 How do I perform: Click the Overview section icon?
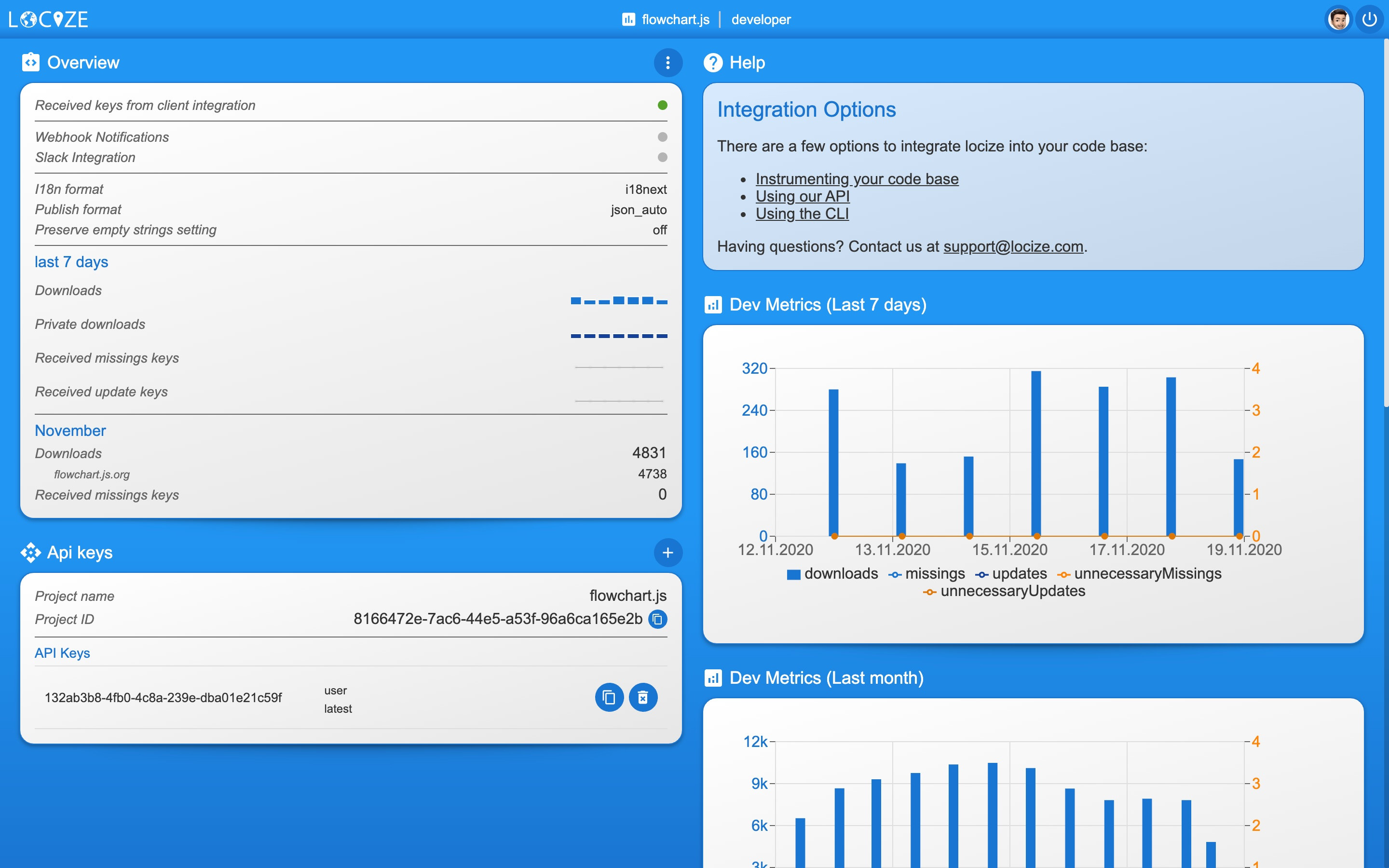tap(30, 63)
